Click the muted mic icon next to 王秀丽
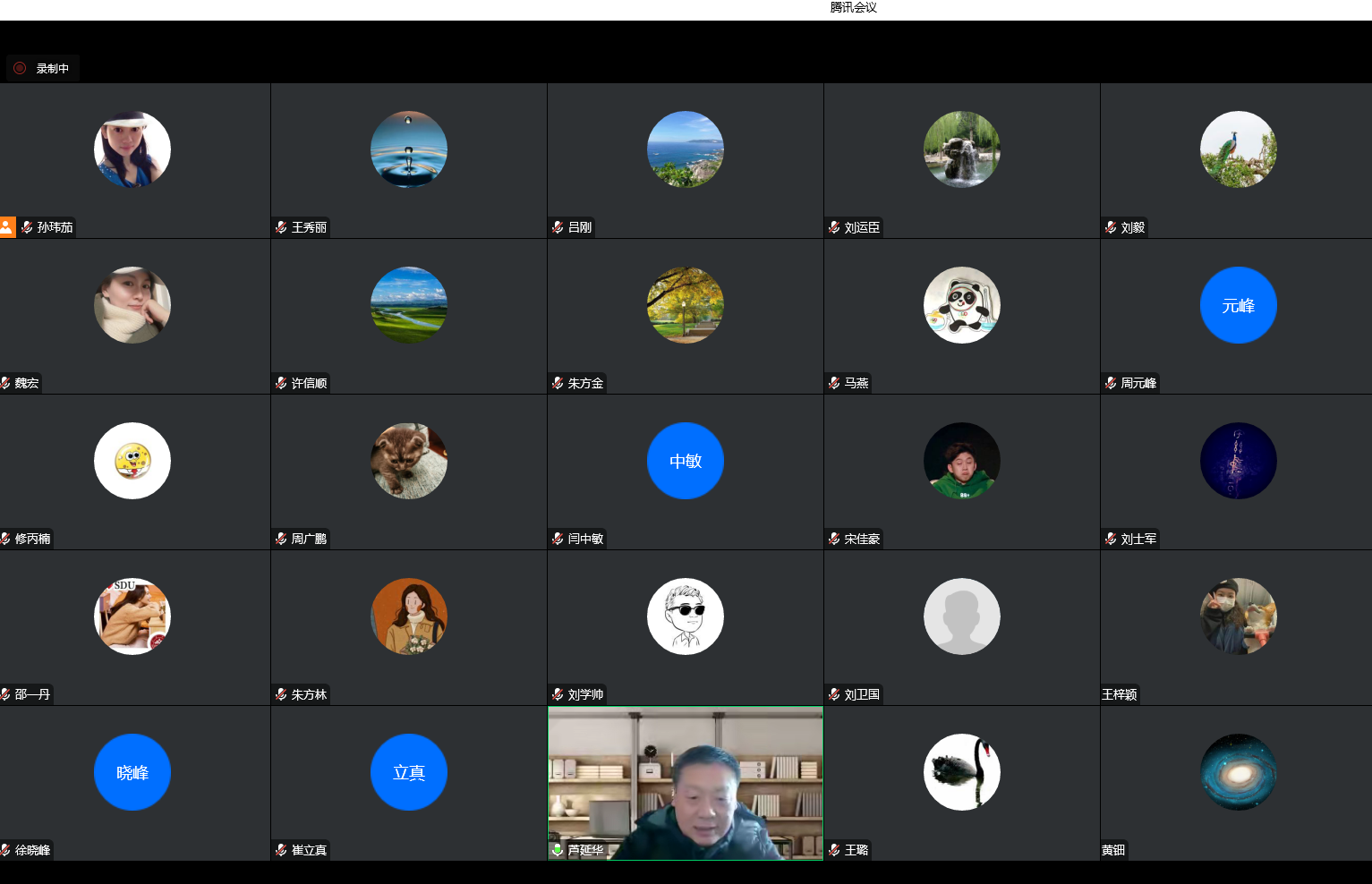The width and height of the screenshot is (1372, 884). tap(281, 227)
